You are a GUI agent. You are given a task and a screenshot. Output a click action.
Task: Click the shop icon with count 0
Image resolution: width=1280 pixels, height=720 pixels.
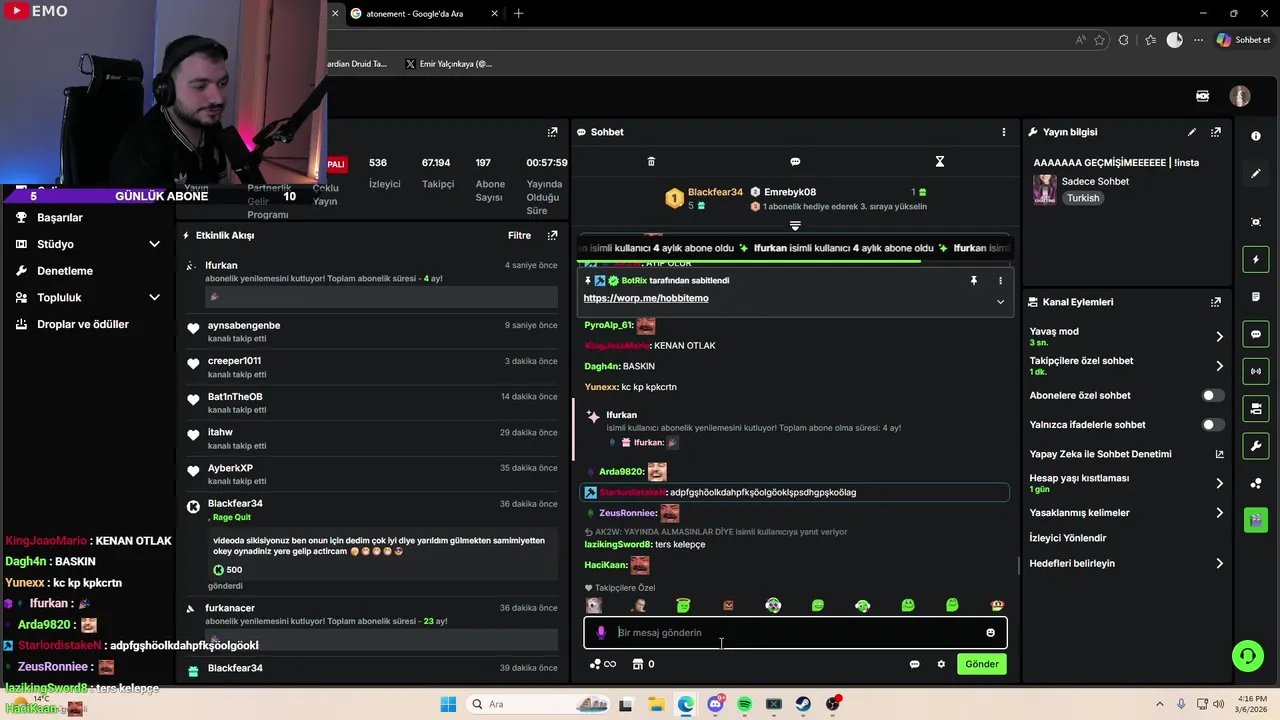(x=643, y=664)
